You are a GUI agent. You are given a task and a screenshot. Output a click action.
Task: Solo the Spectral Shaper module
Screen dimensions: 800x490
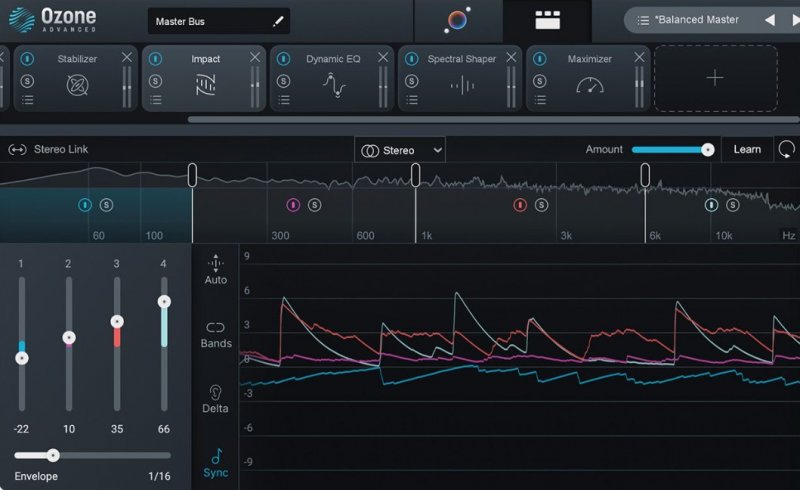coord(412,81)
